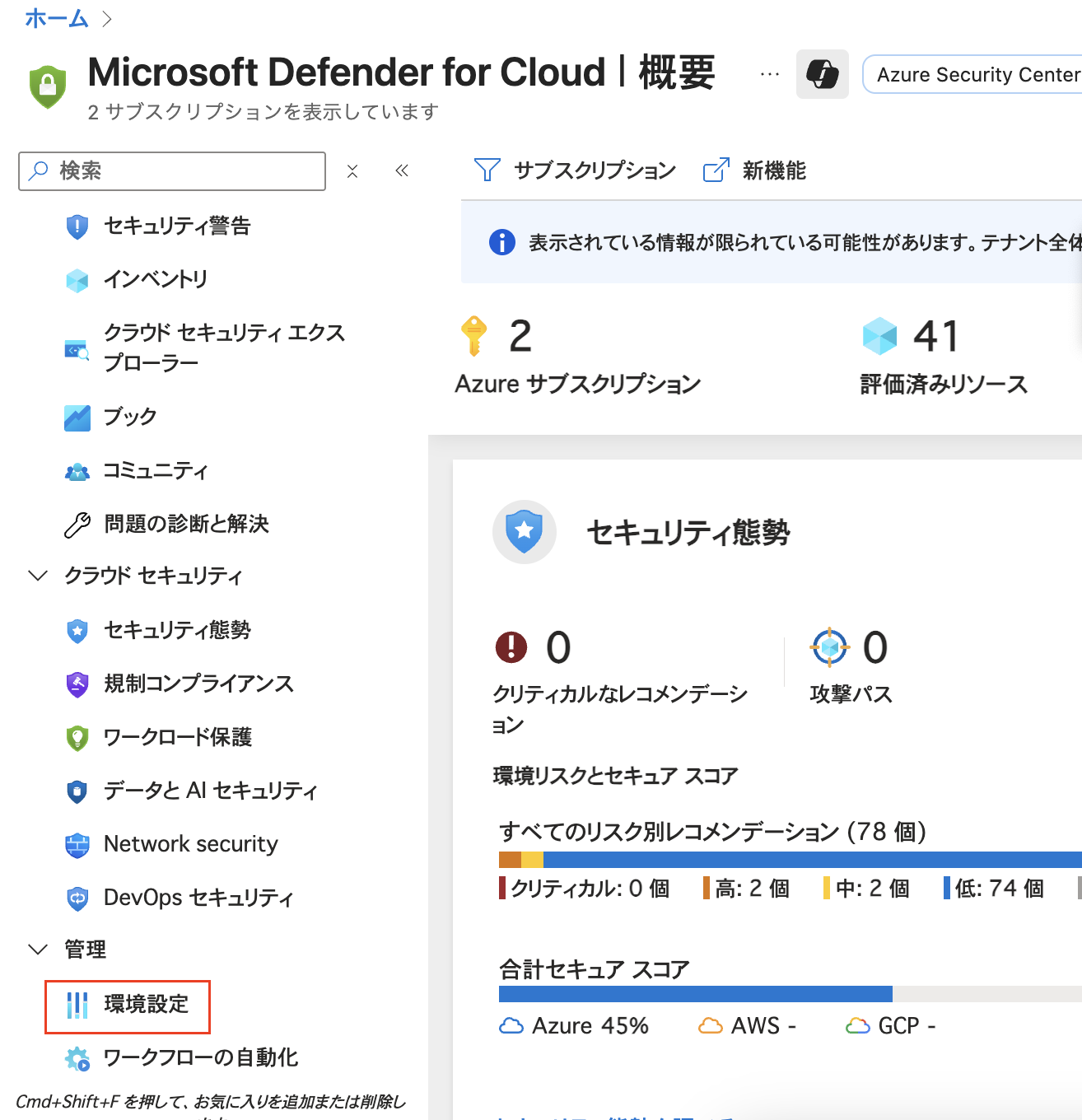Click the info icon in the banner
The height and width of the screenshot is (1120, 1082).
pos(502,242)
